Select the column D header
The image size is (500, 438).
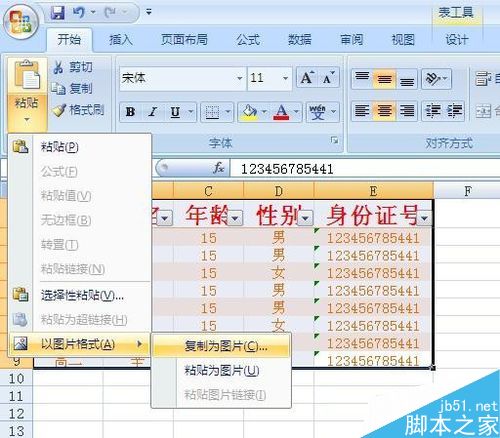tap(279, 191)
